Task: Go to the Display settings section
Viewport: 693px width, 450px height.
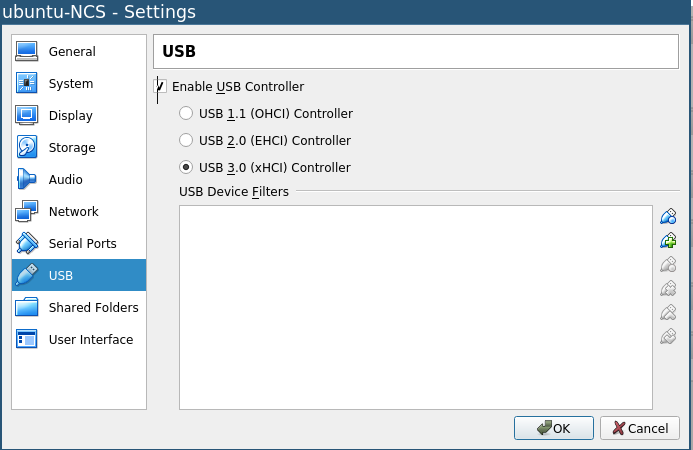Action: tap(79, 115)
